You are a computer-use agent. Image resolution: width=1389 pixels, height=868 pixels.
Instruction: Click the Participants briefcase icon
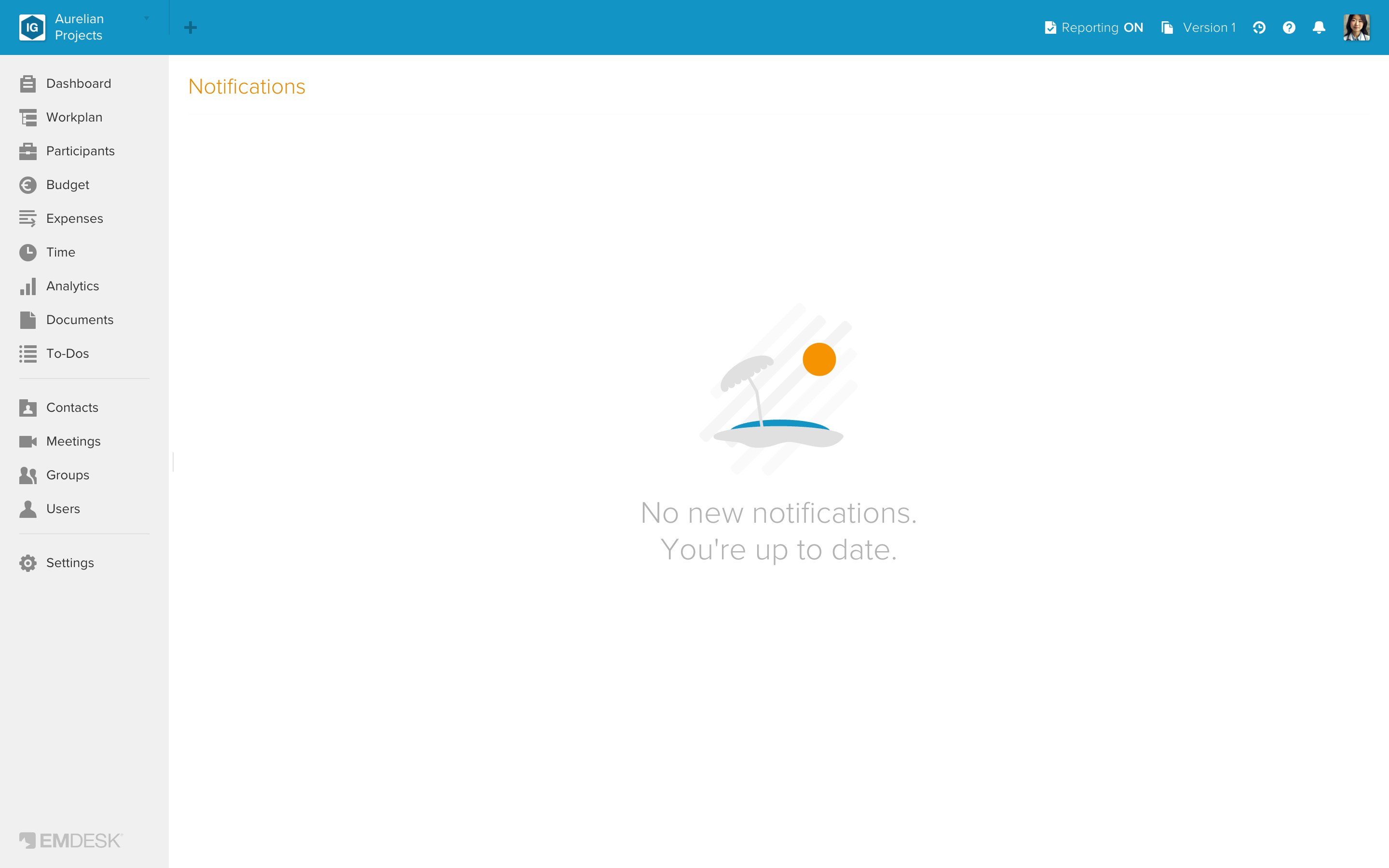(x=27, y=151)
